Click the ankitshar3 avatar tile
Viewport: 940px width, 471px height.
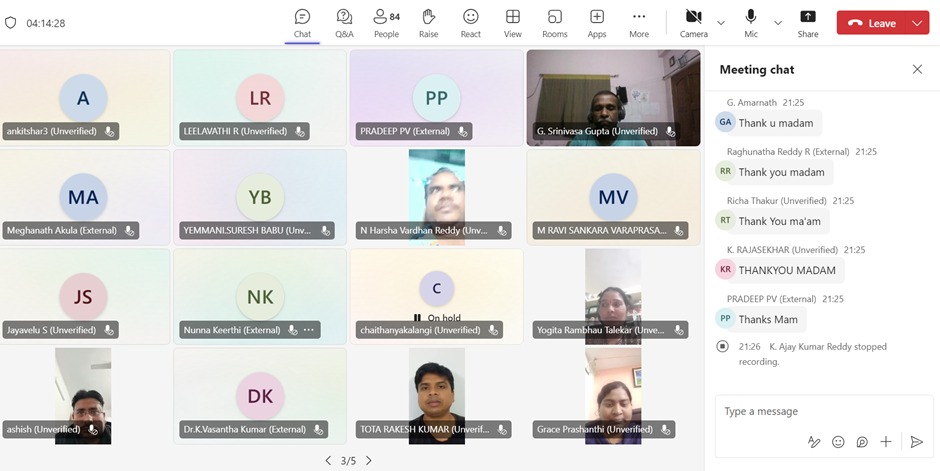pyautogui.click(x=83, y=98)
